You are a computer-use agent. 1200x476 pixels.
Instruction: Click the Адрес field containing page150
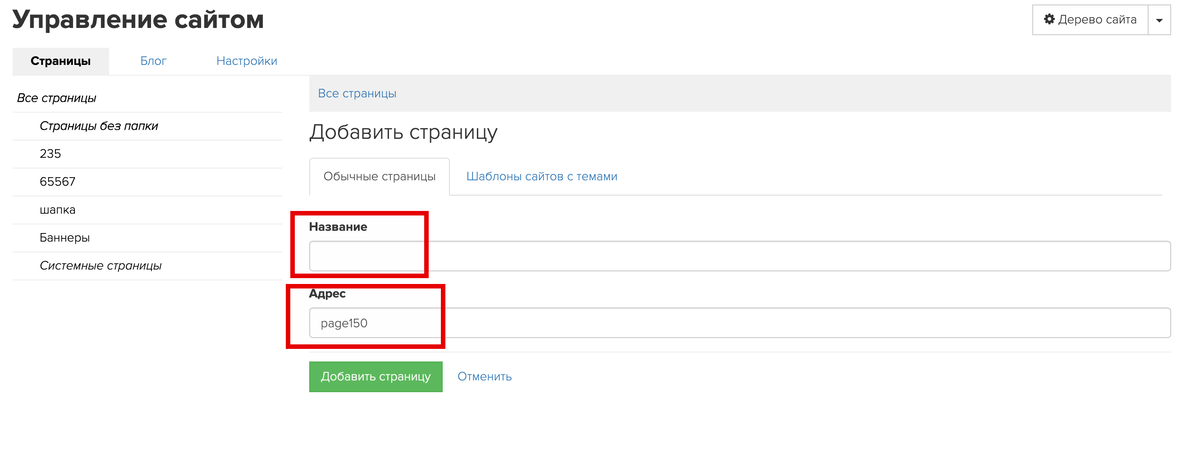(740, 323)
